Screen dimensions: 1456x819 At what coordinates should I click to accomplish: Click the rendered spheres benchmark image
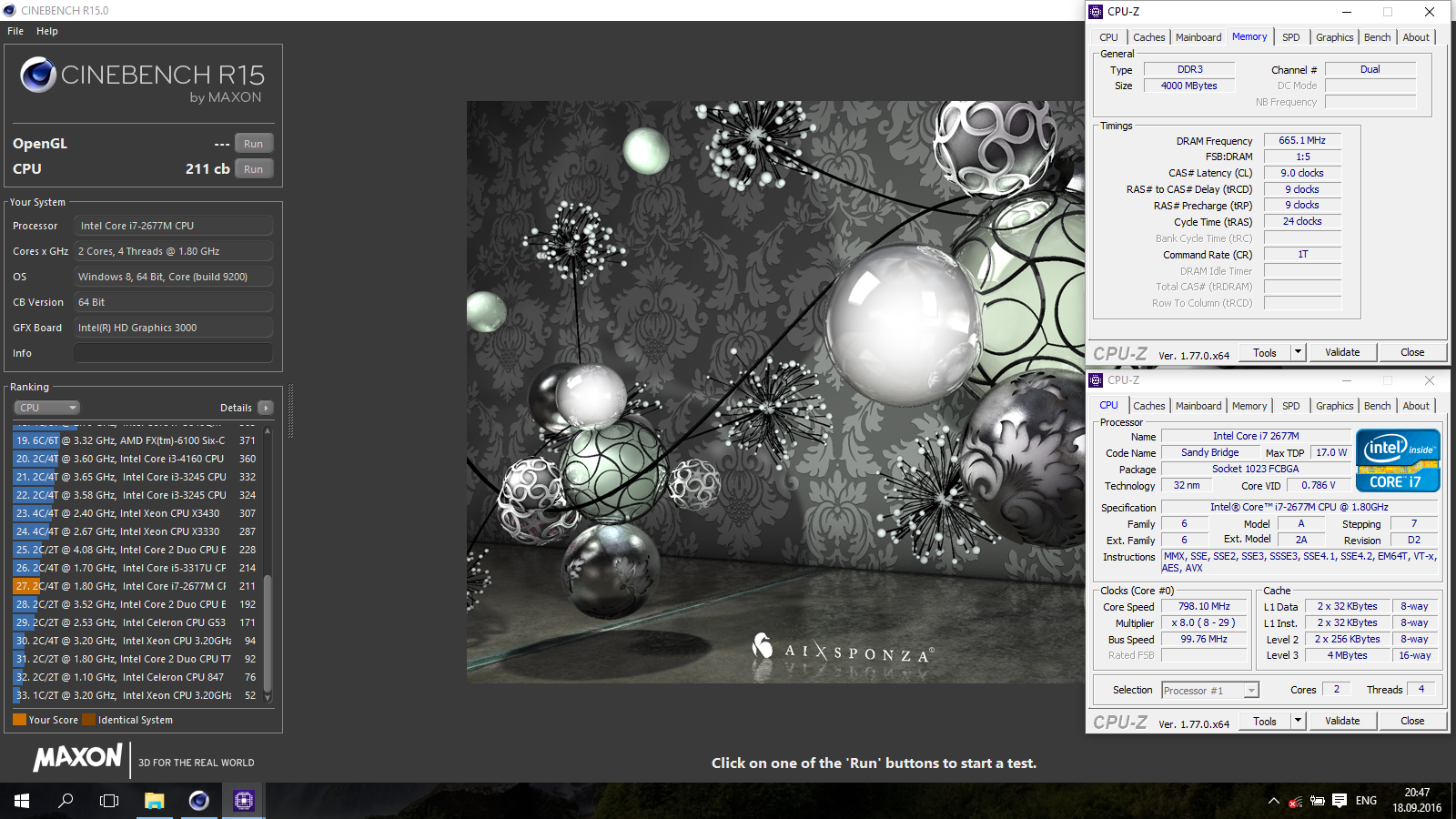(775, 392)
